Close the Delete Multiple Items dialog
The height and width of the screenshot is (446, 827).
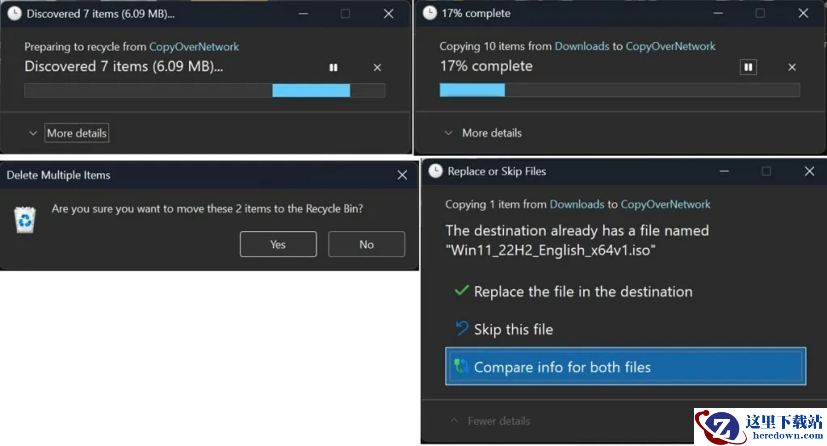(402, 175)
